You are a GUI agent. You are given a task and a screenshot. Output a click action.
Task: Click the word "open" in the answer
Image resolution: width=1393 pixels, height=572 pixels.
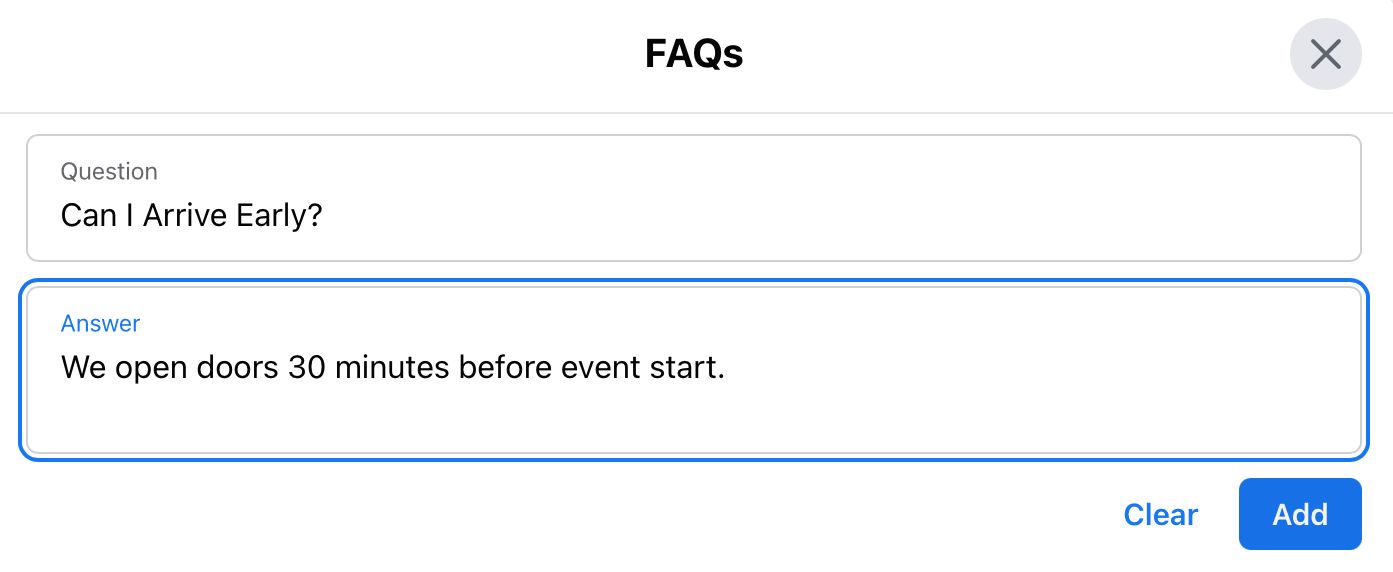151,368
